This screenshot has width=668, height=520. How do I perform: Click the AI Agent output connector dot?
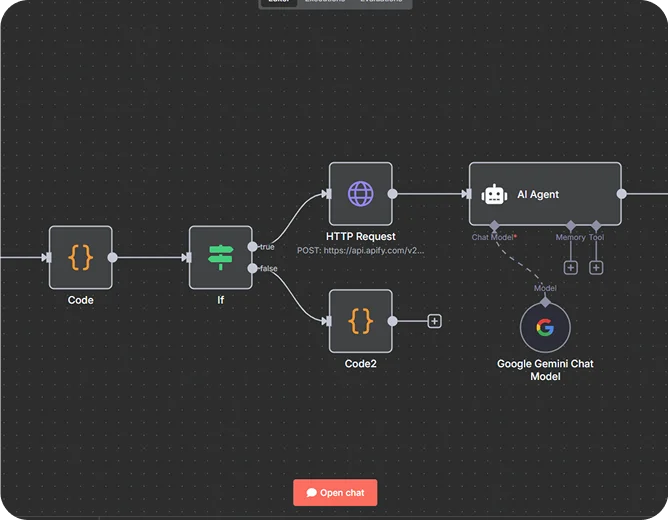[621, 194]
